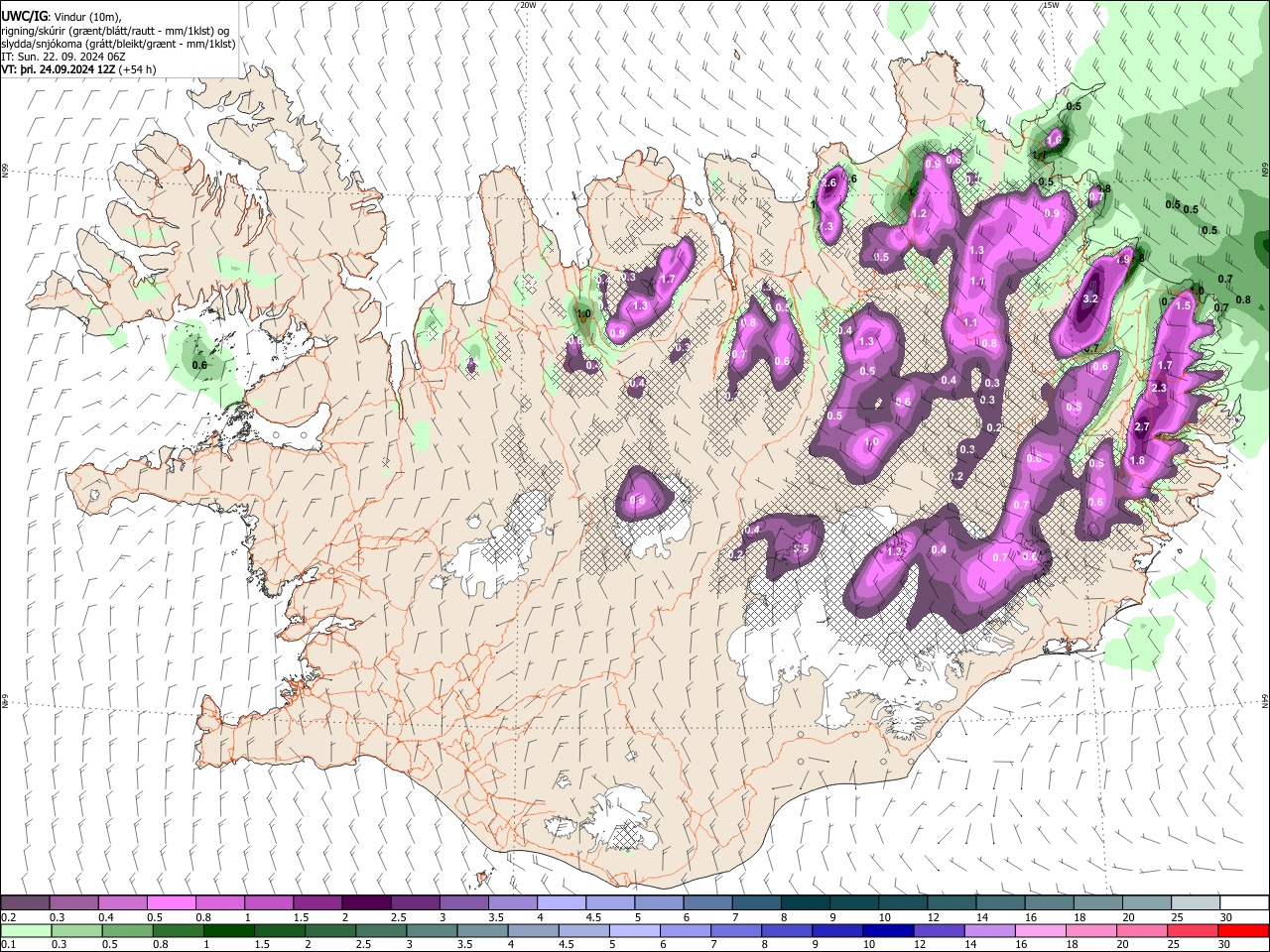The image size is (1270, 952).
Task: Select the 'Vindur (10m),' header text
Action: pos(86,16)
